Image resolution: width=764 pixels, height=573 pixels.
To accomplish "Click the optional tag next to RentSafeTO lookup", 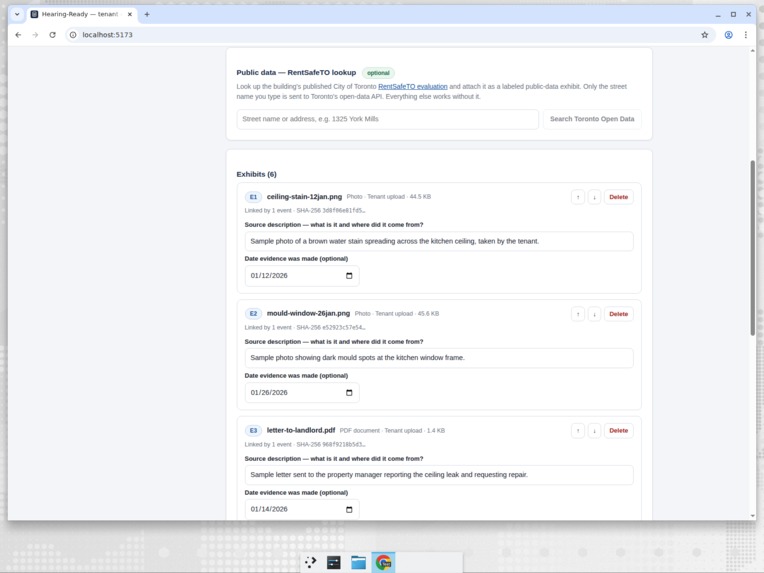I will pyautogui.click(x=378, y=73).
